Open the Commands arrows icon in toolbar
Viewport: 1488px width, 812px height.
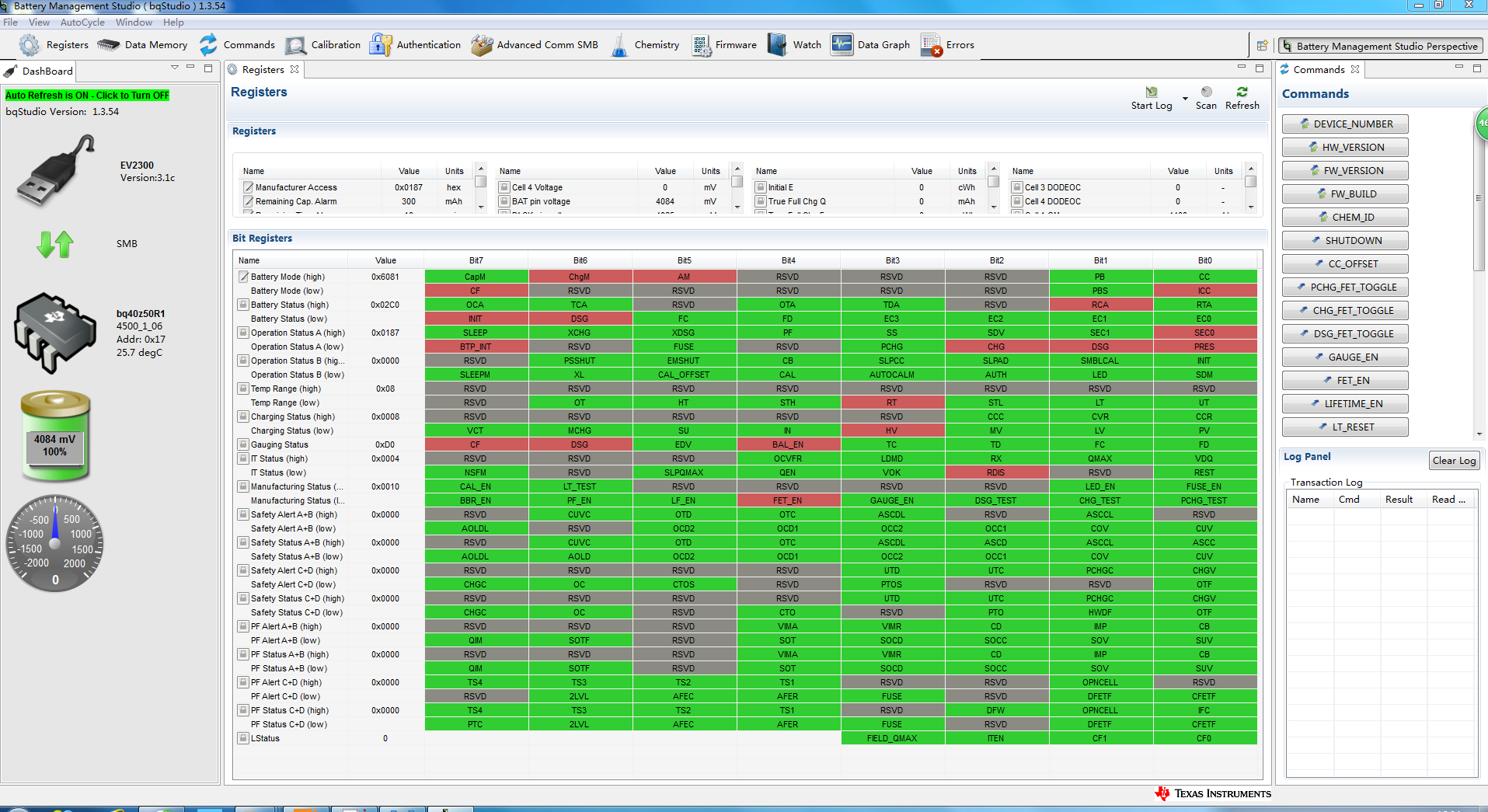tap(208, 45)
